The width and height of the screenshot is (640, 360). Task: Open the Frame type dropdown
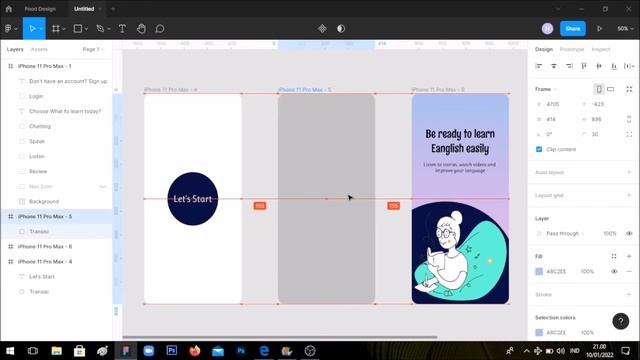[x=546, y=89]
